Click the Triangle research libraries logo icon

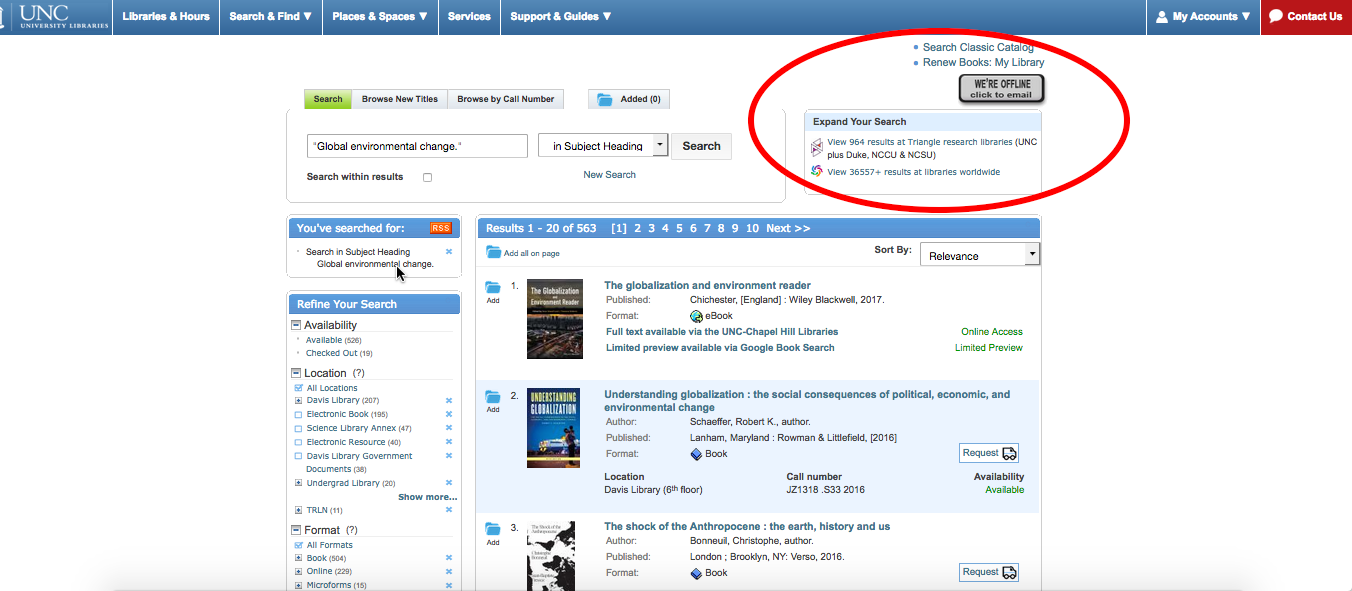(x=817, y=148)
